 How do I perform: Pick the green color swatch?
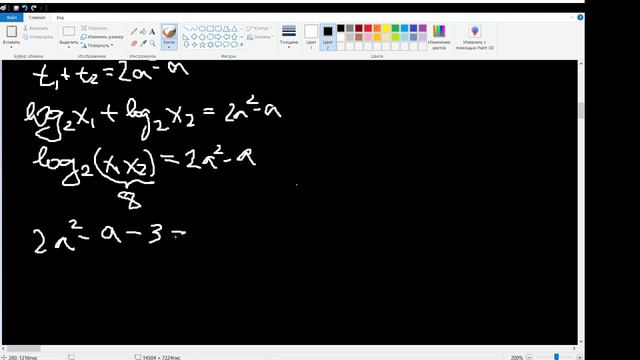[395, 28]
